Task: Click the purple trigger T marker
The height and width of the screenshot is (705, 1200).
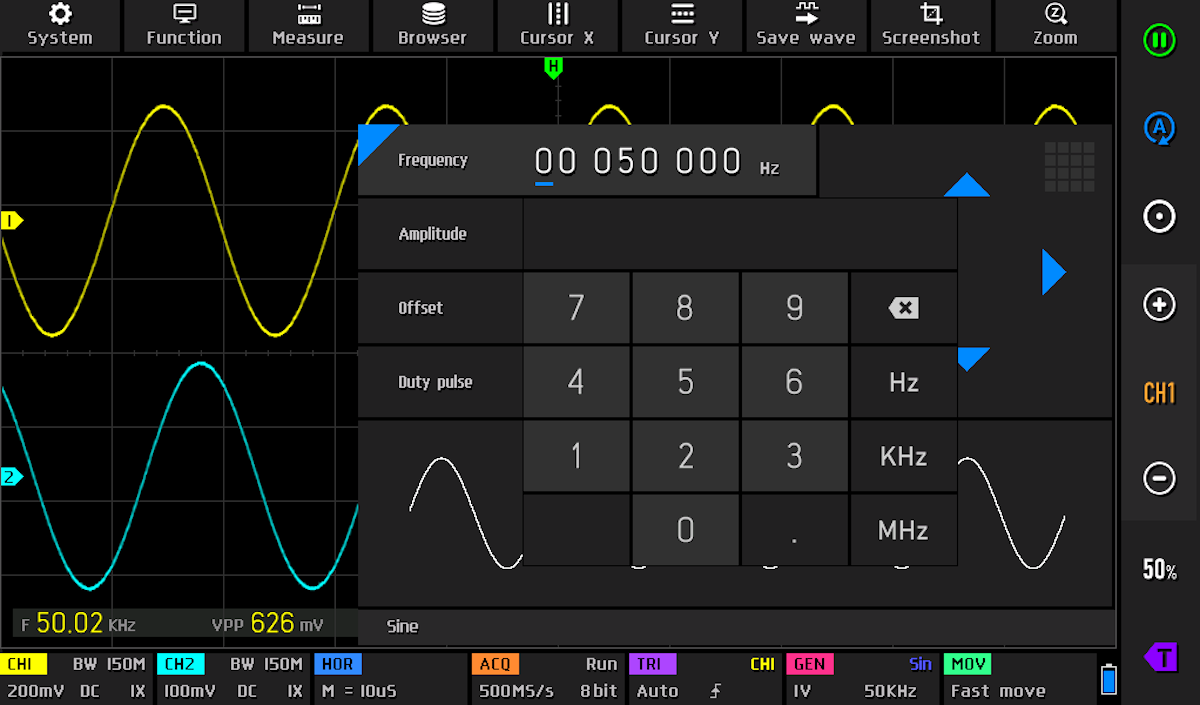Action: 1160,656
